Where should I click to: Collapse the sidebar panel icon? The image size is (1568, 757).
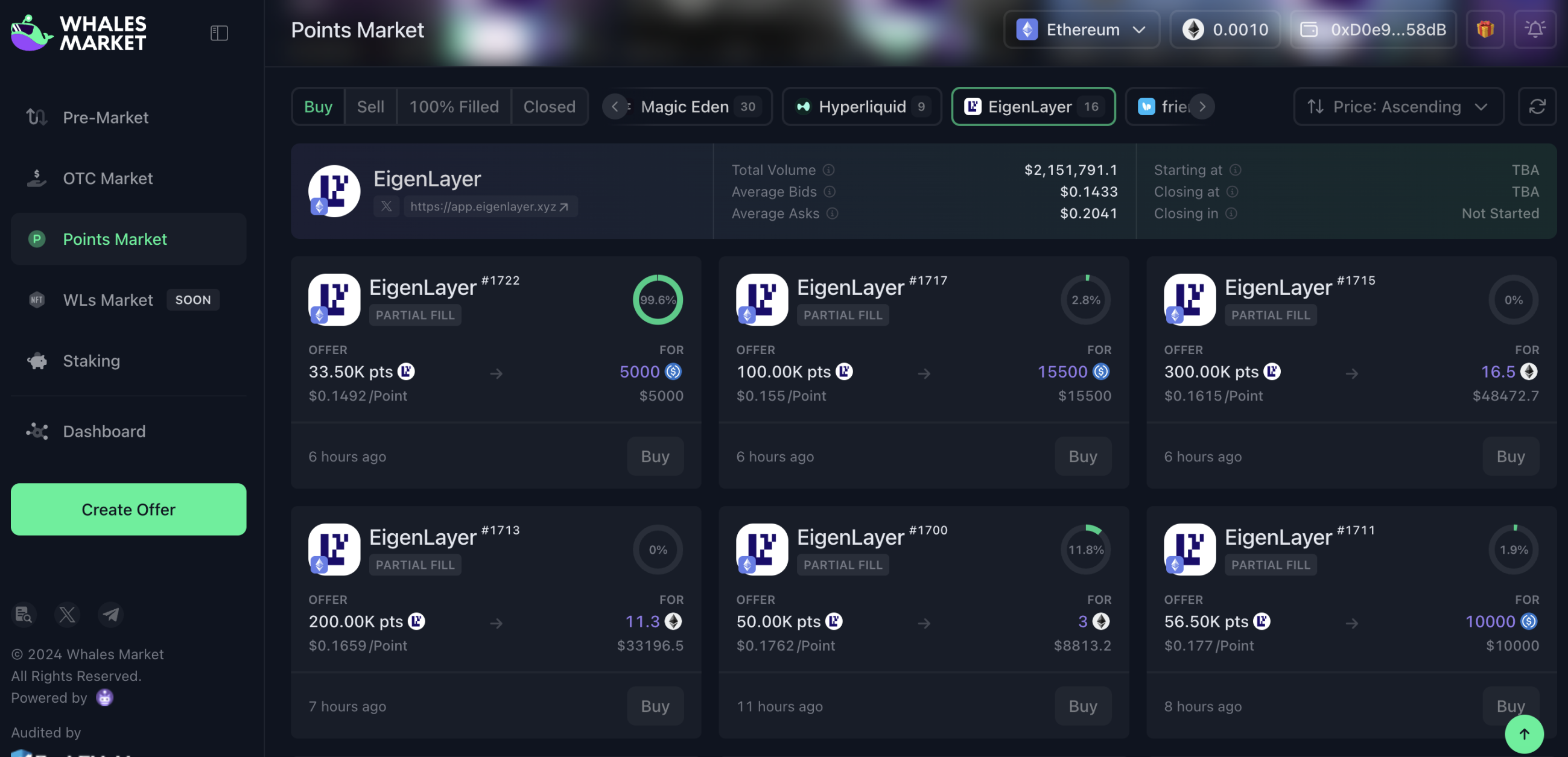(x=219, y=33)
